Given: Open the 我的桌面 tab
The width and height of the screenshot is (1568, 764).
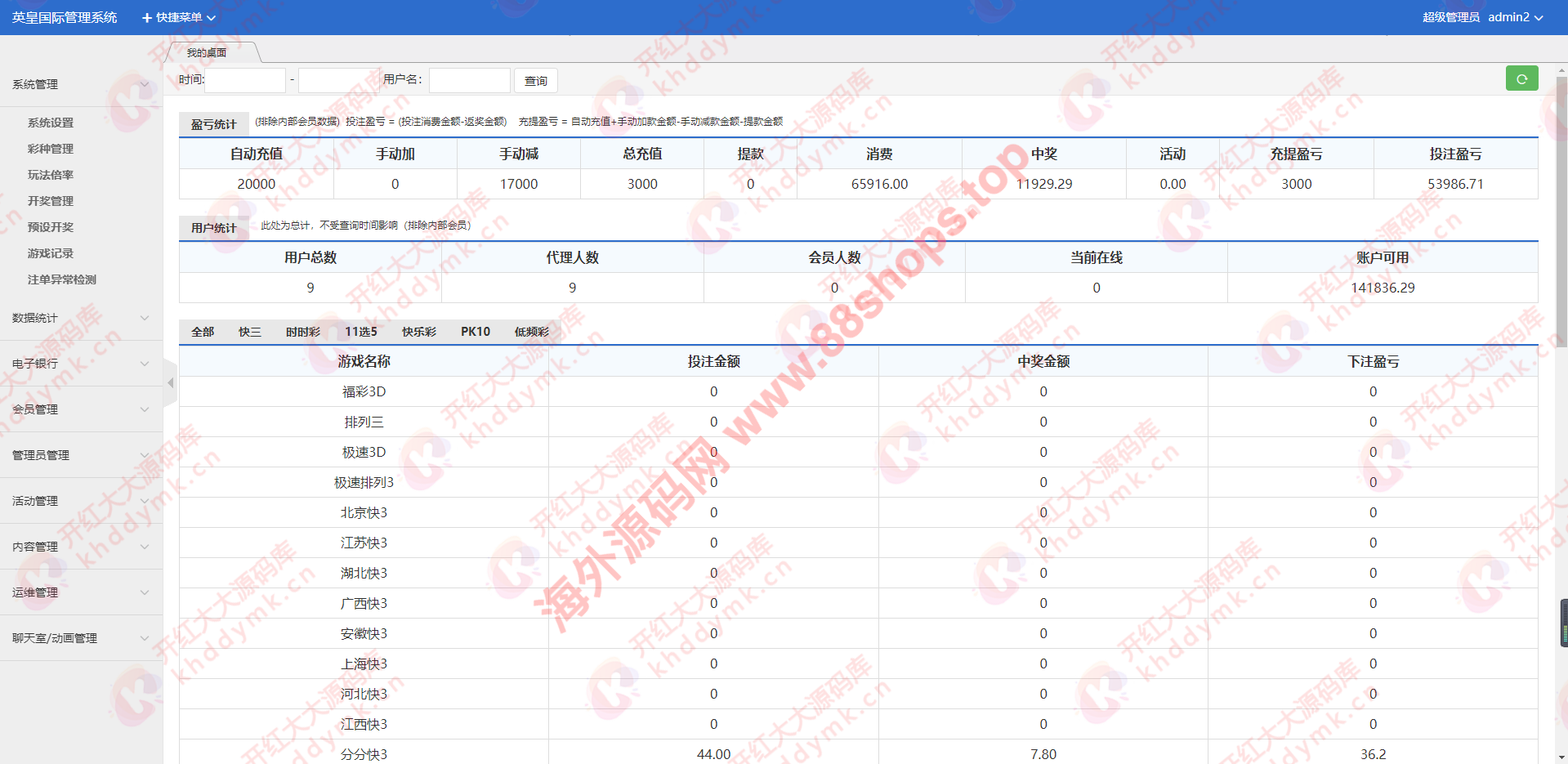Looking at the screenshot, I should coord(207,52).
